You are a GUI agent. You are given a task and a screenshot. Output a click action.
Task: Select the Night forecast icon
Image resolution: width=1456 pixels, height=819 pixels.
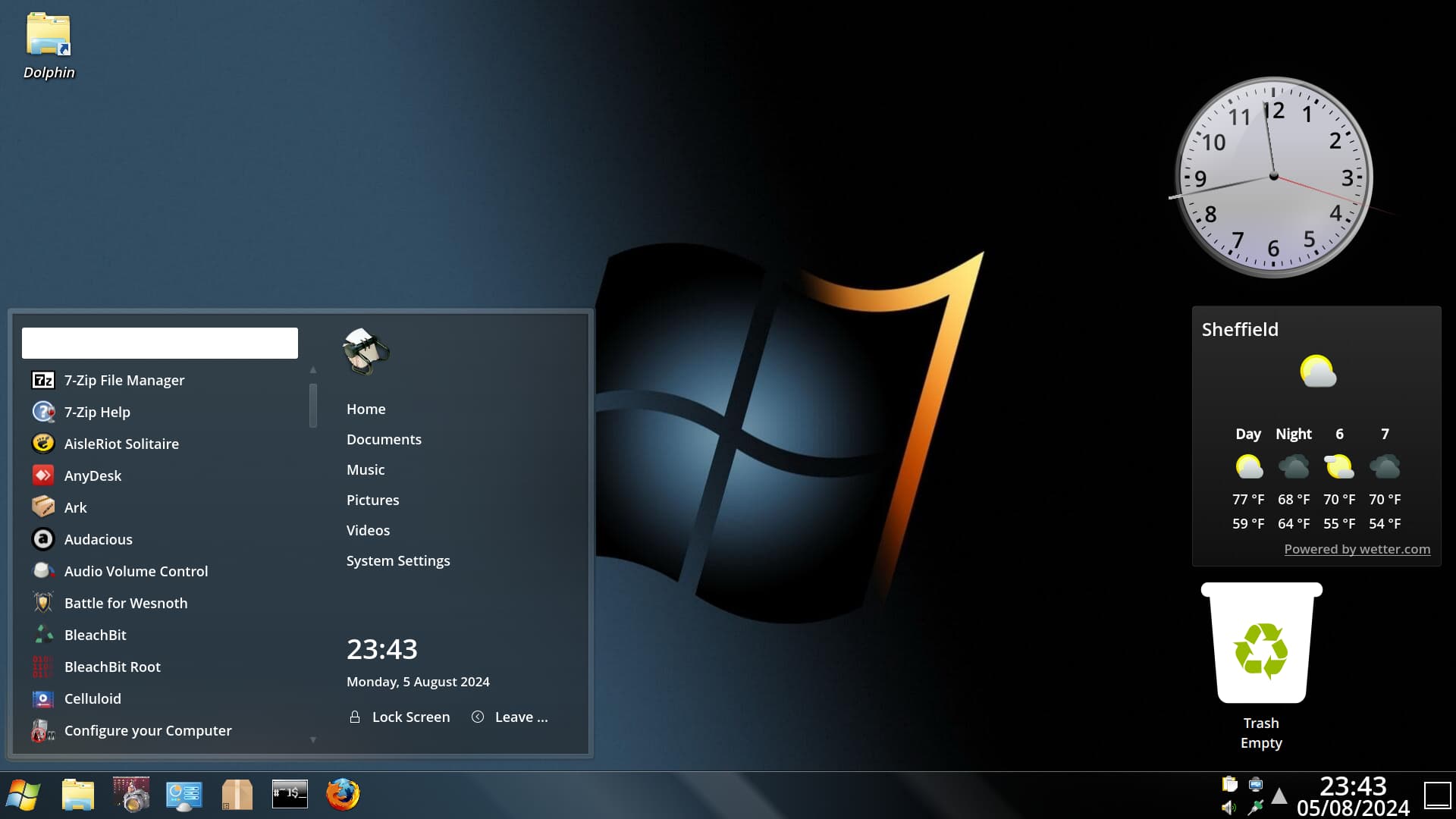click(1294, 466)
